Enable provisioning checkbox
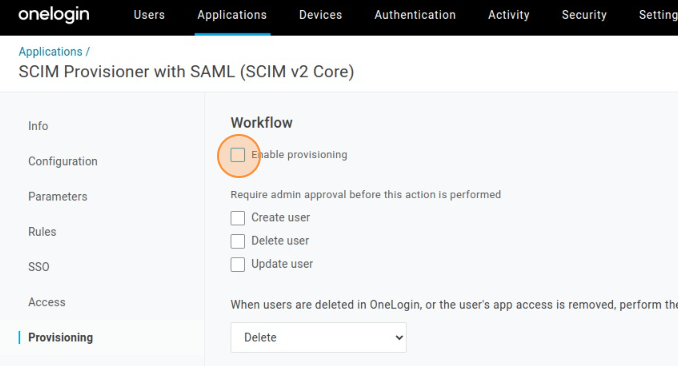The height and width of the screenshot is (366, 678). coord(238,155)
